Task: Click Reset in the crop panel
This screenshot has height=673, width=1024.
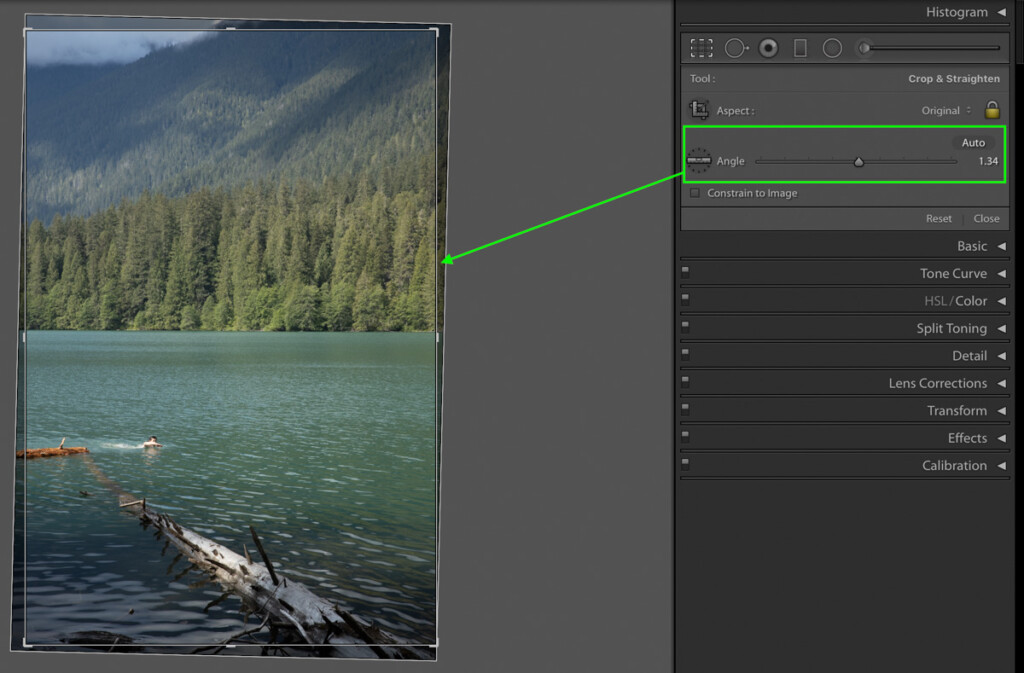Action: 938,219
